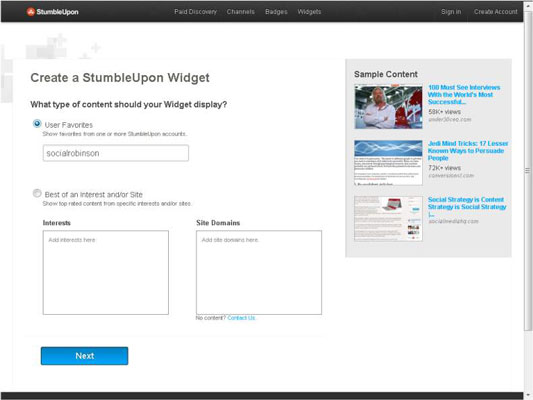The height and width of the screenshot is (400, 533).
Task: Choose Best of an Interest and/or Site option
Action: [37, 193]
